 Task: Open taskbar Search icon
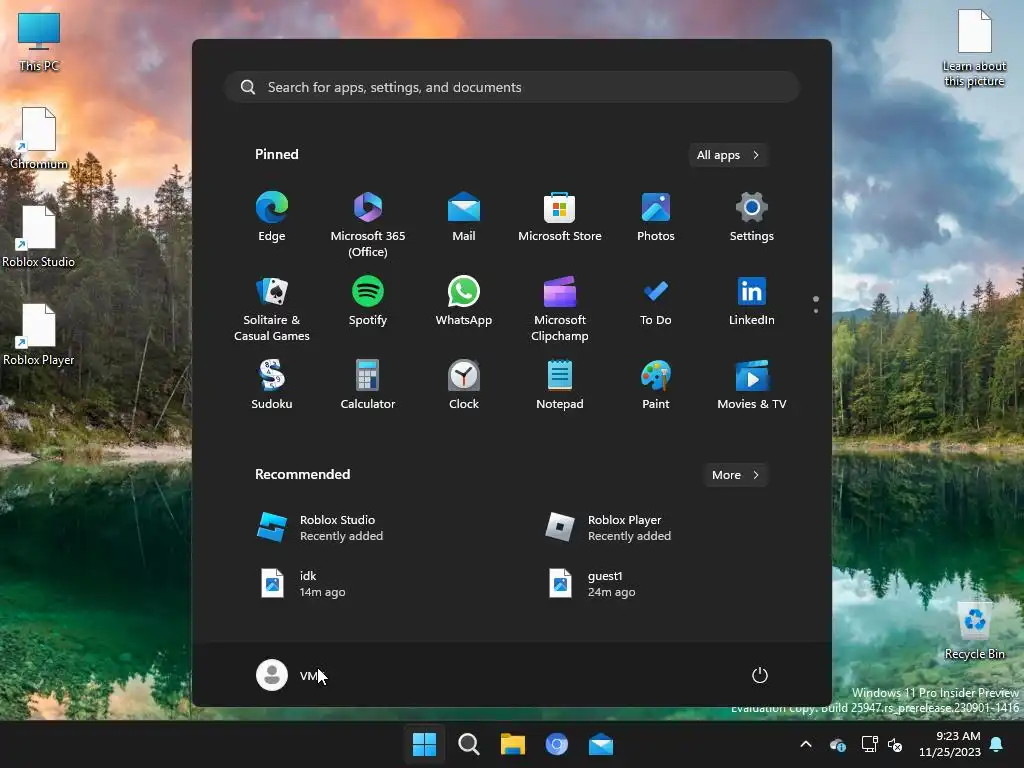[x=468, y=744]
